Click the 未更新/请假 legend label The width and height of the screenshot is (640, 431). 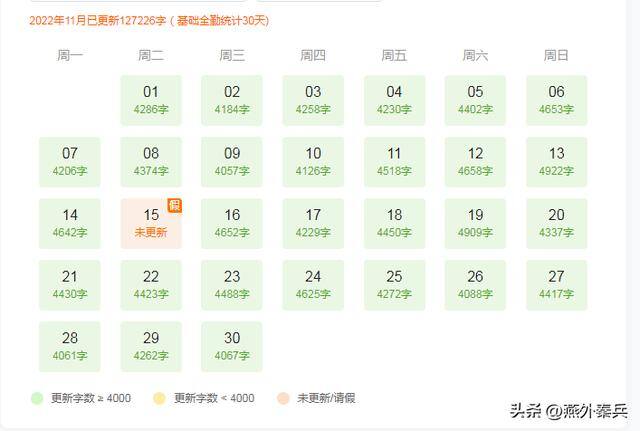pyautogui.click(x=326, y=398)
